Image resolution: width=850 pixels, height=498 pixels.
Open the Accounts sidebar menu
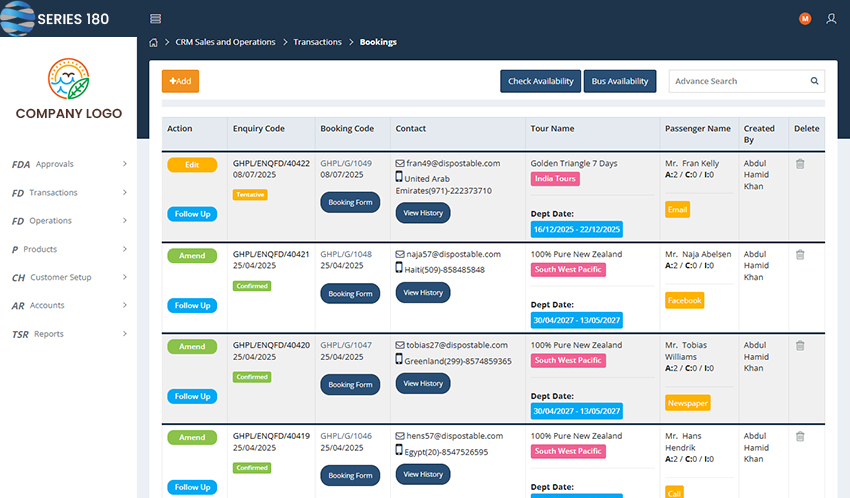pos(68,306)
